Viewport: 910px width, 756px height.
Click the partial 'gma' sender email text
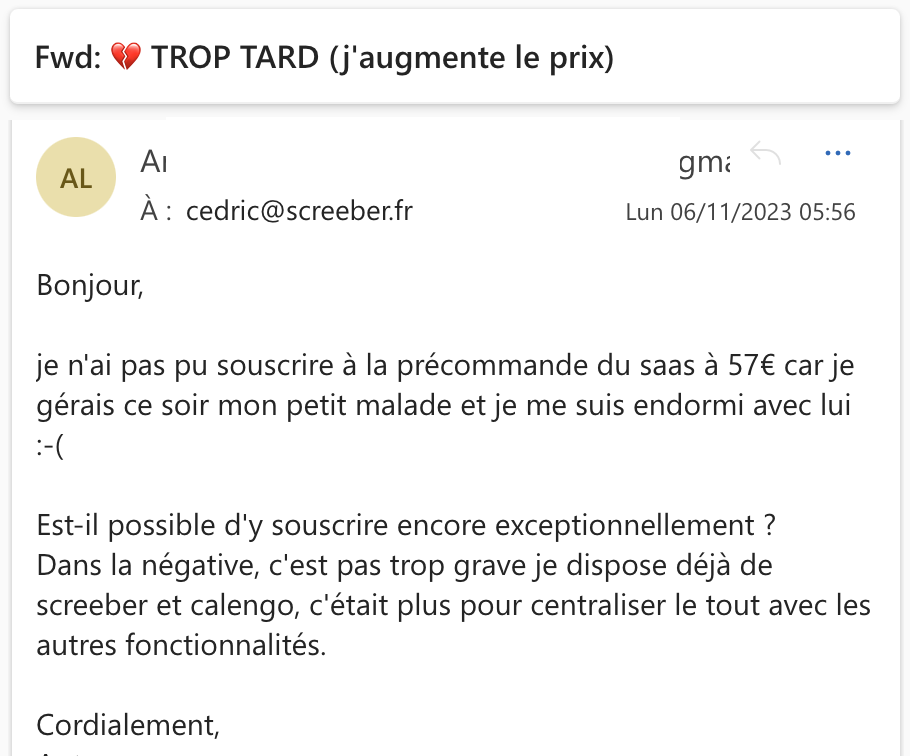pos(704,162)
